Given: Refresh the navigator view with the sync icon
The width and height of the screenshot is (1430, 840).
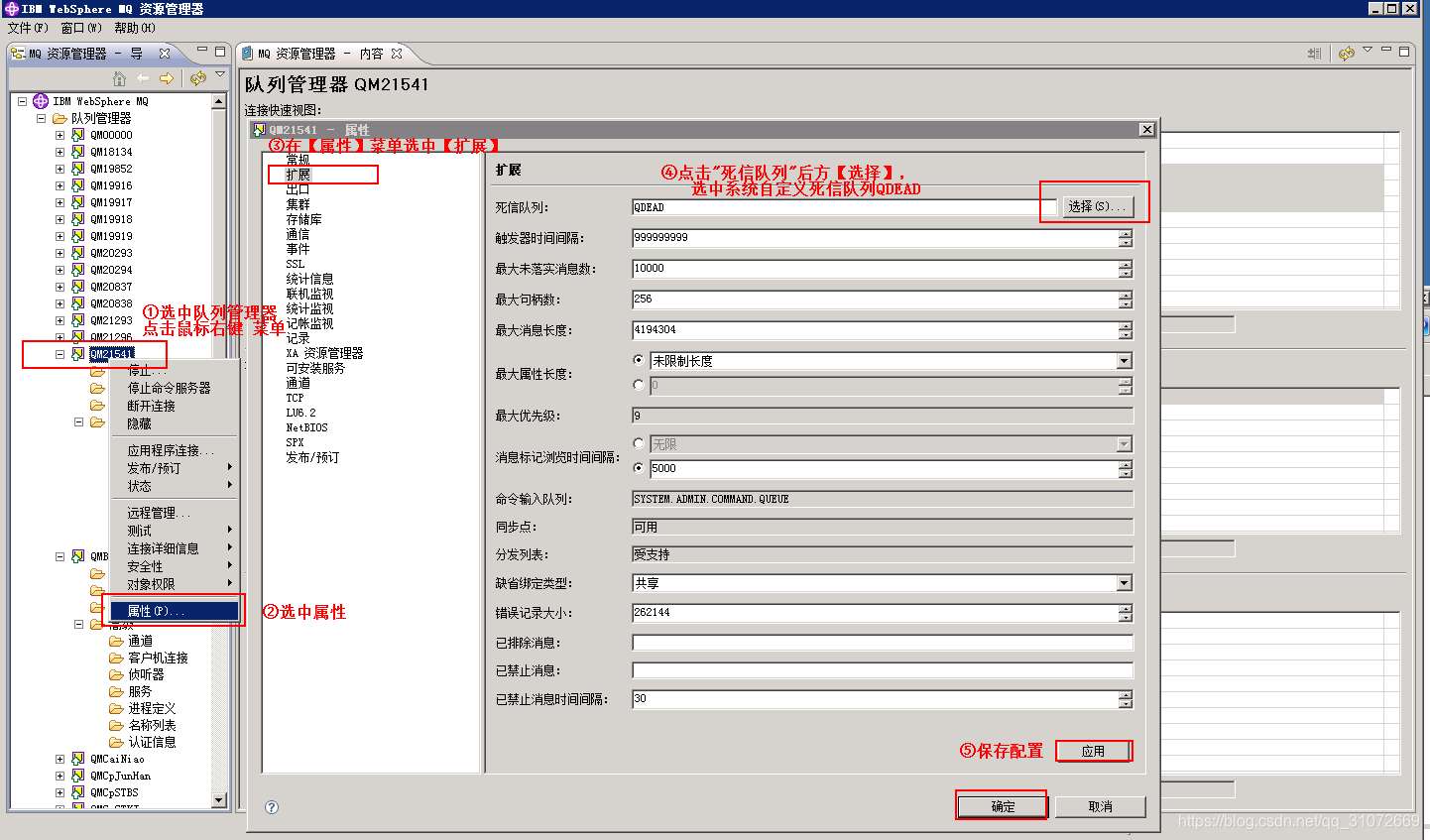Looking at the screenshot, I should click(198, 78).
